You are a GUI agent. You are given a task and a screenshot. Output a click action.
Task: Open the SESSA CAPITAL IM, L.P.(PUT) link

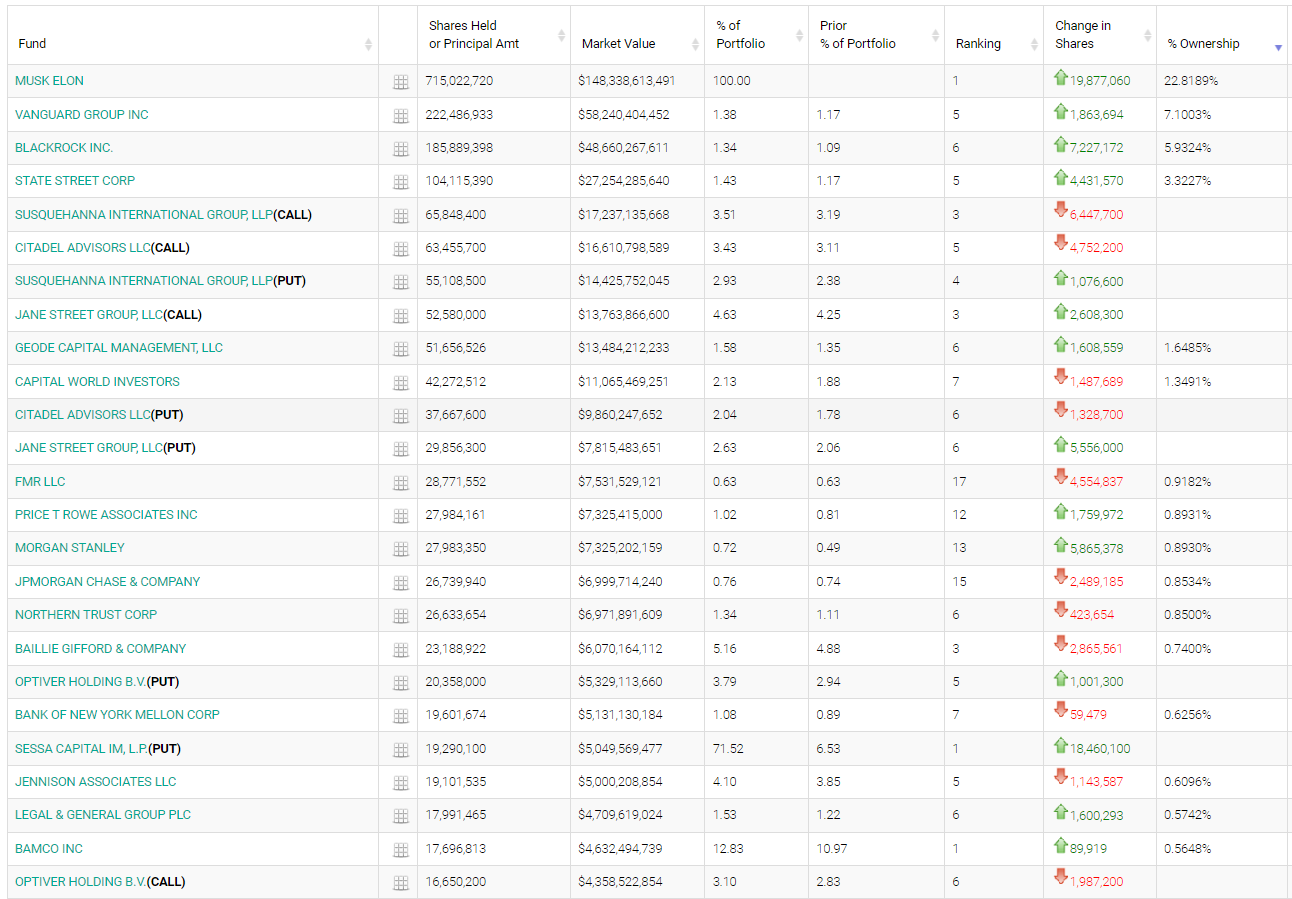98,749
